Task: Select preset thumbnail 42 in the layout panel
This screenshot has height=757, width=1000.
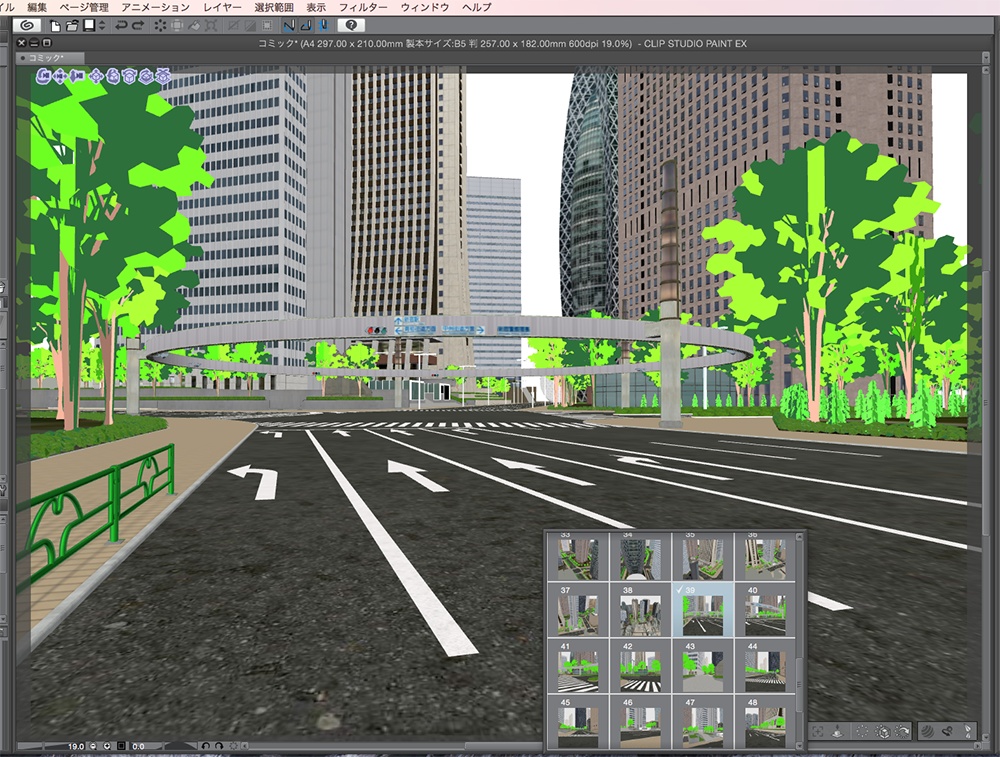Action: coord(641,668)
